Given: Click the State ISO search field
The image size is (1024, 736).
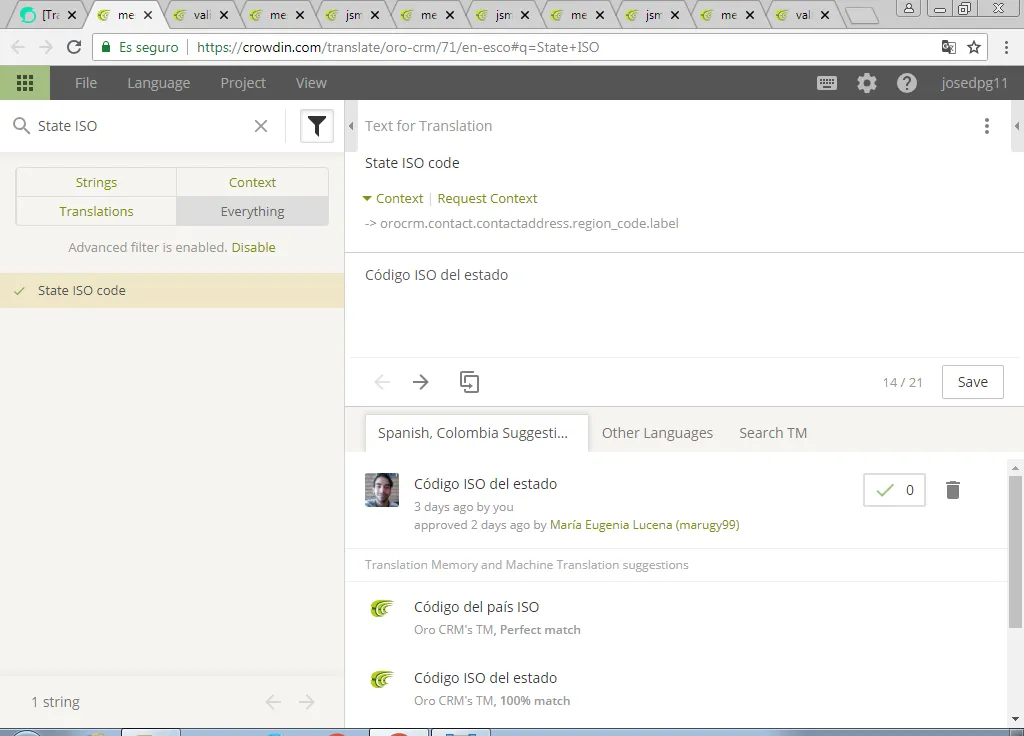Looking at the screenshot, I should [x=140, y=126].
